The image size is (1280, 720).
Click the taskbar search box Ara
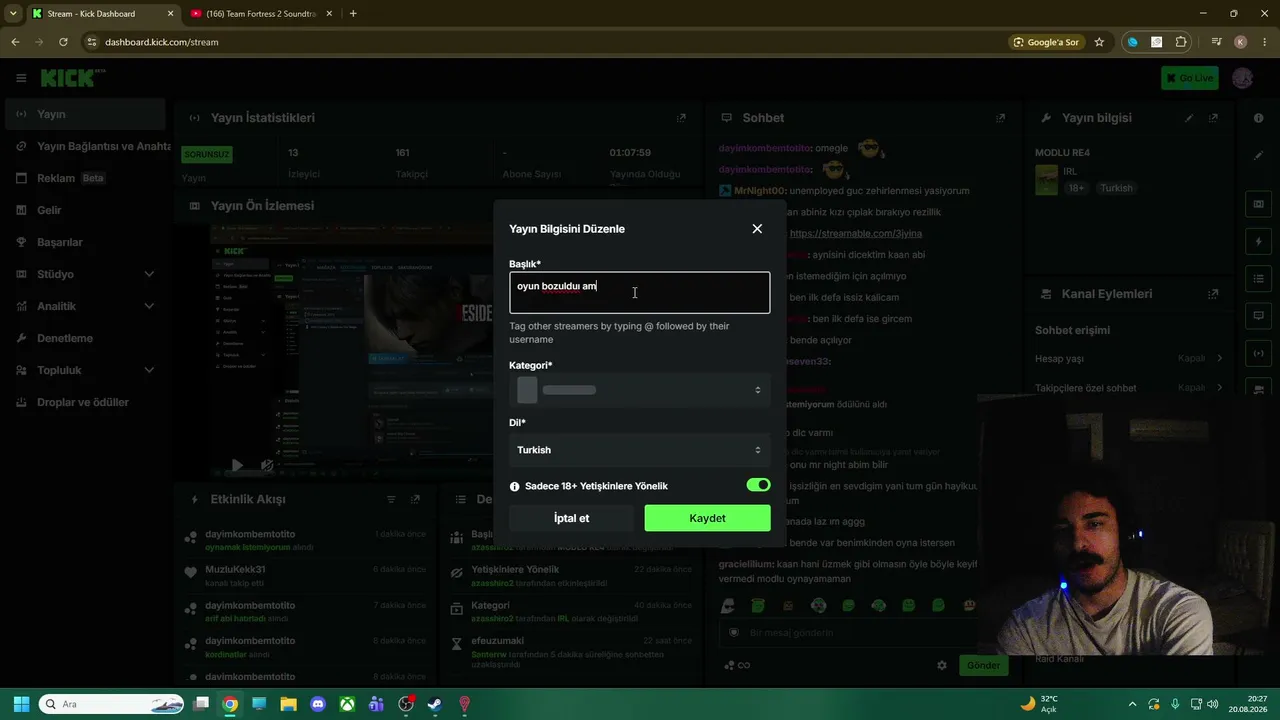(112, 704)
